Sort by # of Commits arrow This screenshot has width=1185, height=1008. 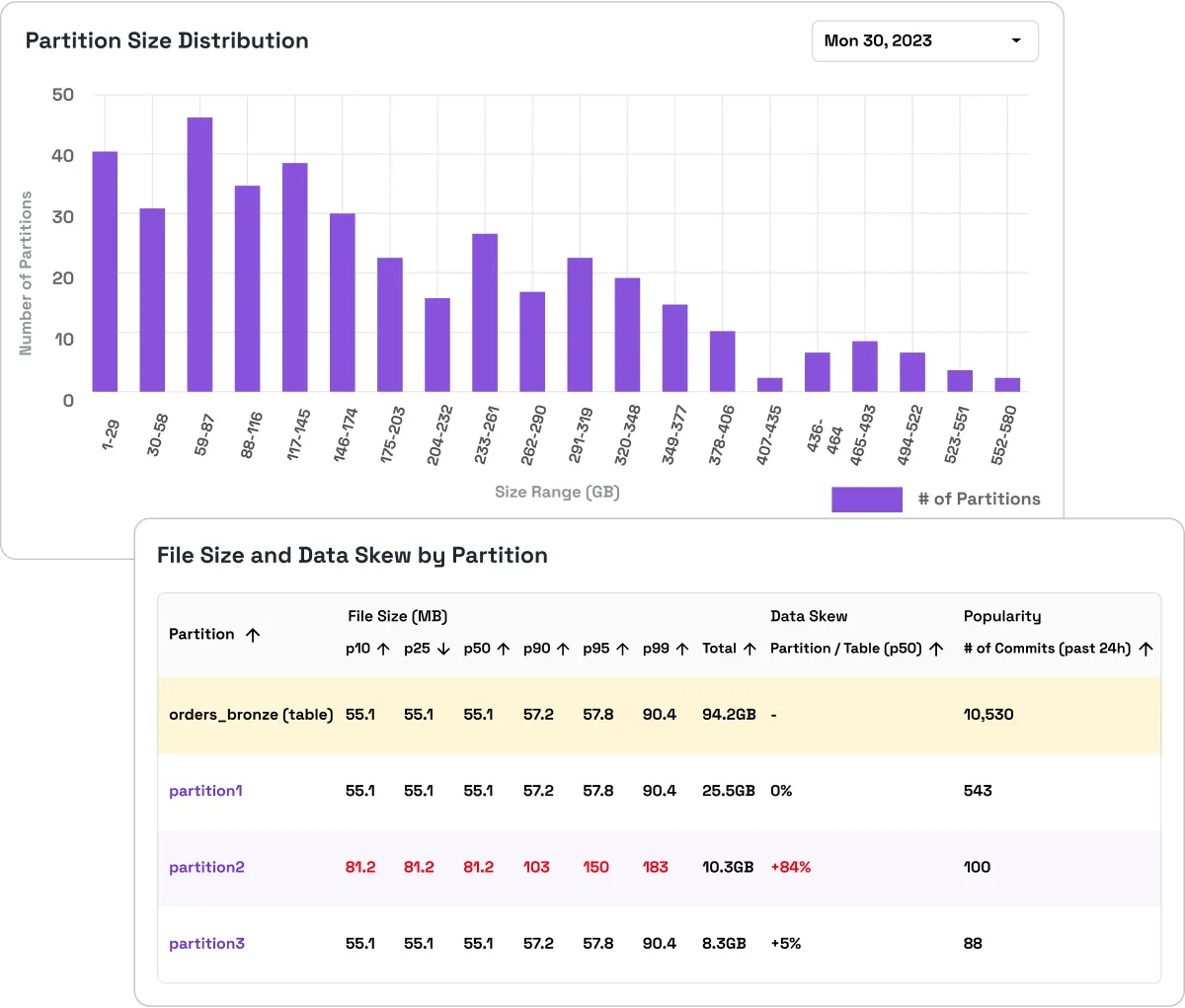click(x=1146, y=649)
